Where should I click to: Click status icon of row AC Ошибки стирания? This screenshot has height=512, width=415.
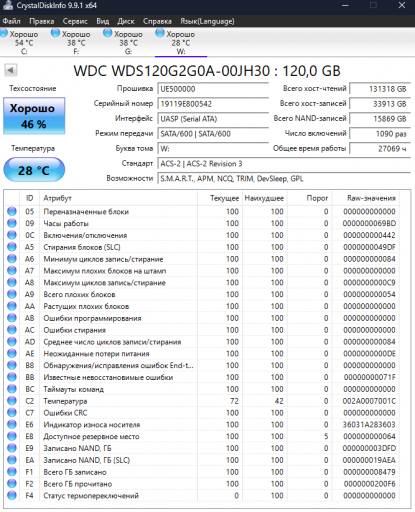point(12,330)
